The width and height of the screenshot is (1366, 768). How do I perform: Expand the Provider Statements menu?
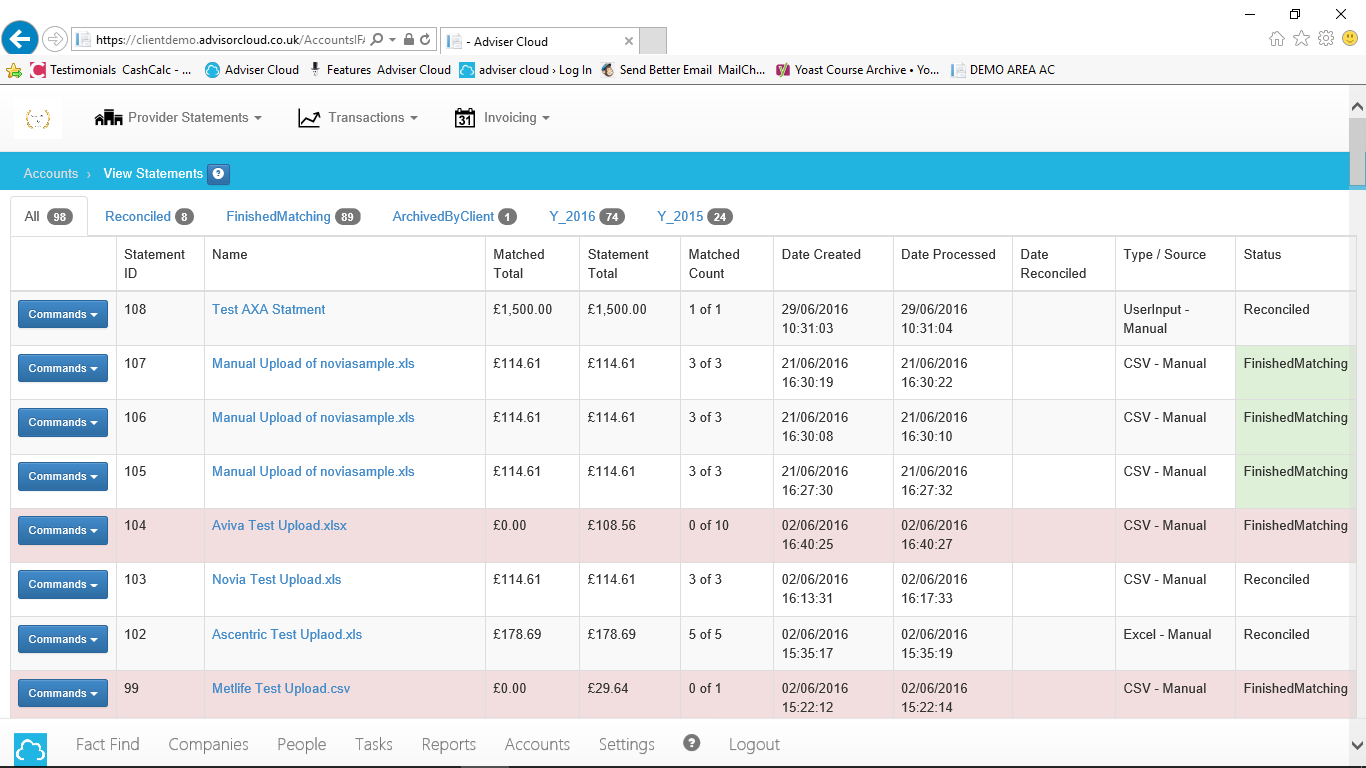(x=178, y=118)
